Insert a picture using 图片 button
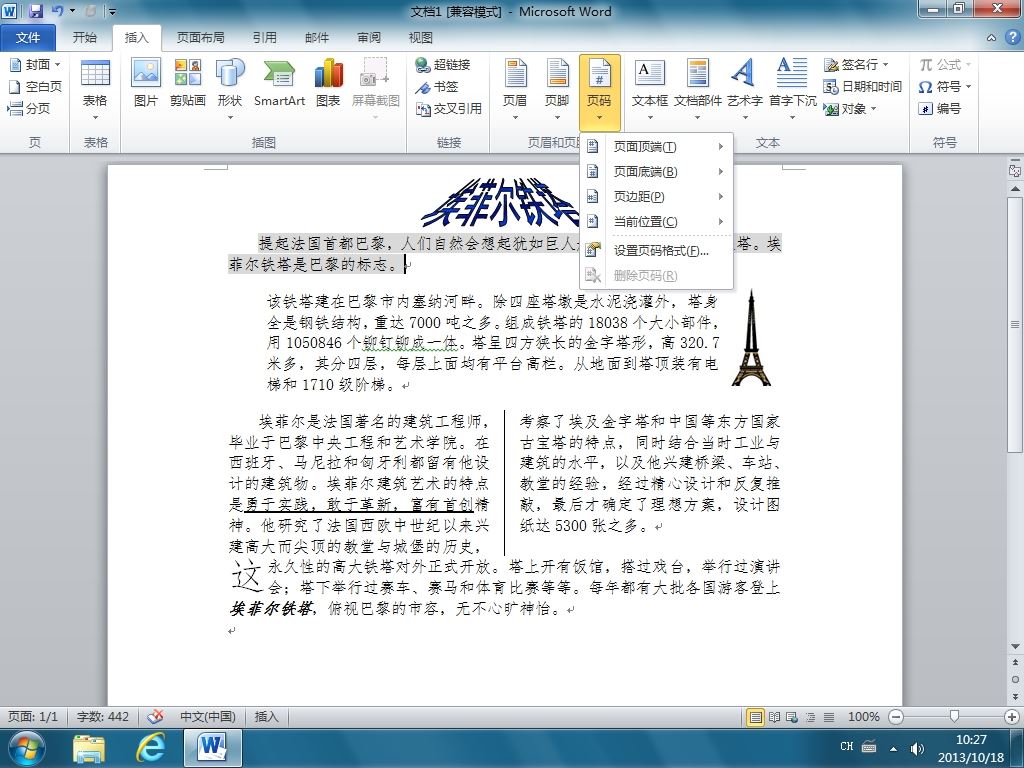Viewport: 1024px width, 768px height. click(x=146, y=83)
